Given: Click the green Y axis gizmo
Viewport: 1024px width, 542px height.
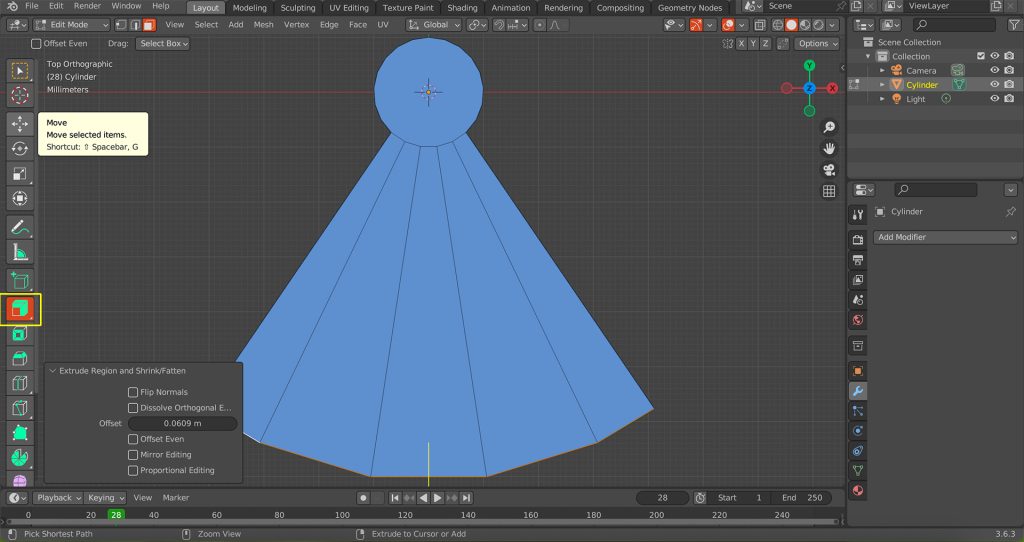Looking at the screenshot, I should tap(809, 65).
